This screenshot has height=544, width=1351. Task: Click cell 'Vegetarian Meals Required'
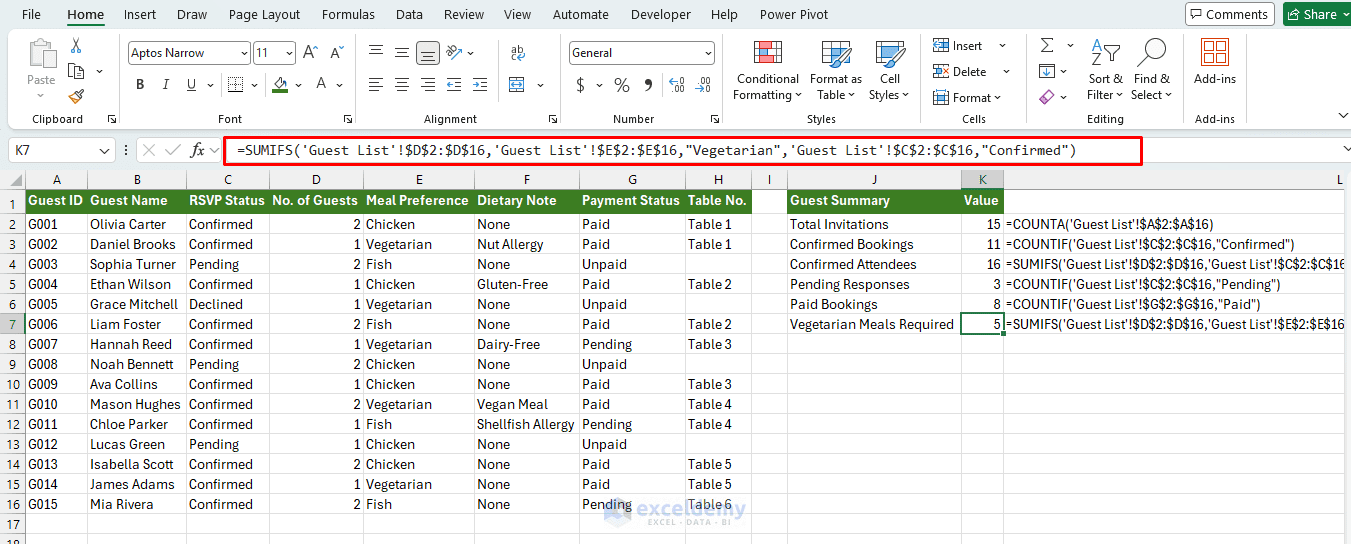point(872,324)
